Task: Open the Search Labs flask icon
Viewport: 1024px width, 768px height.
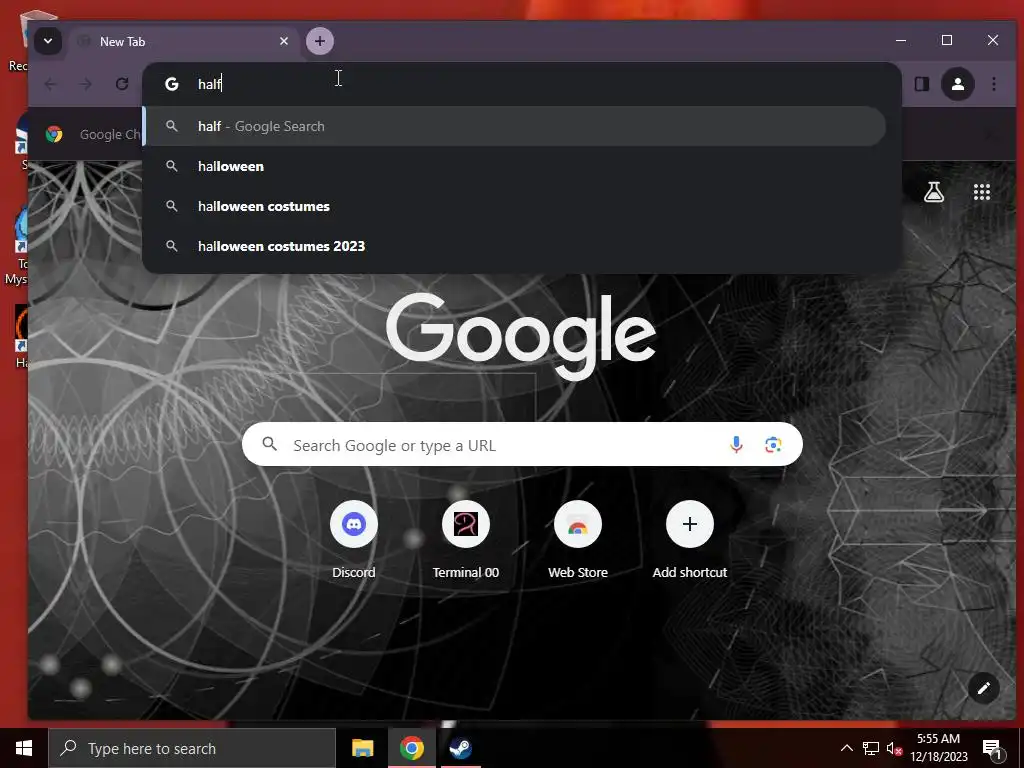Action: pos(934,192)
